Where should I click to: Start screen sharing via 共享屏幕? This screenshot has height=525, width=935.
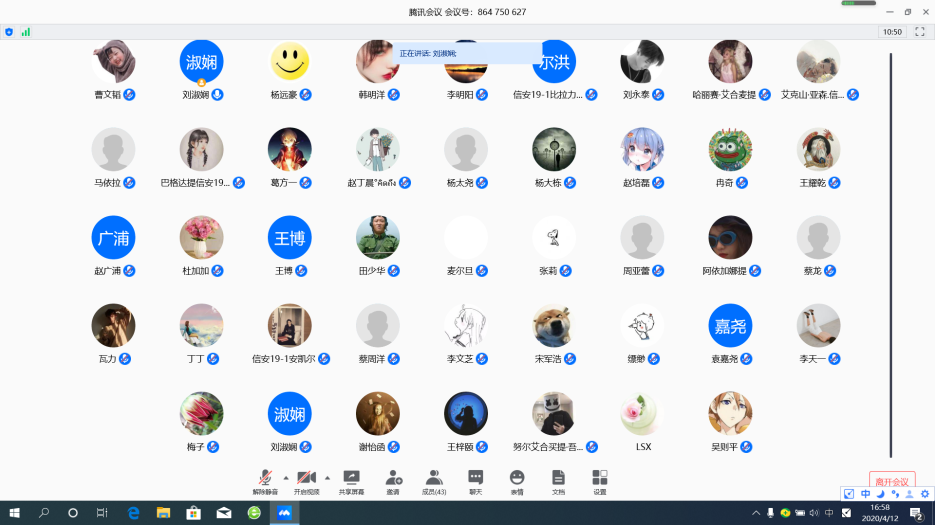click(351, 481)
